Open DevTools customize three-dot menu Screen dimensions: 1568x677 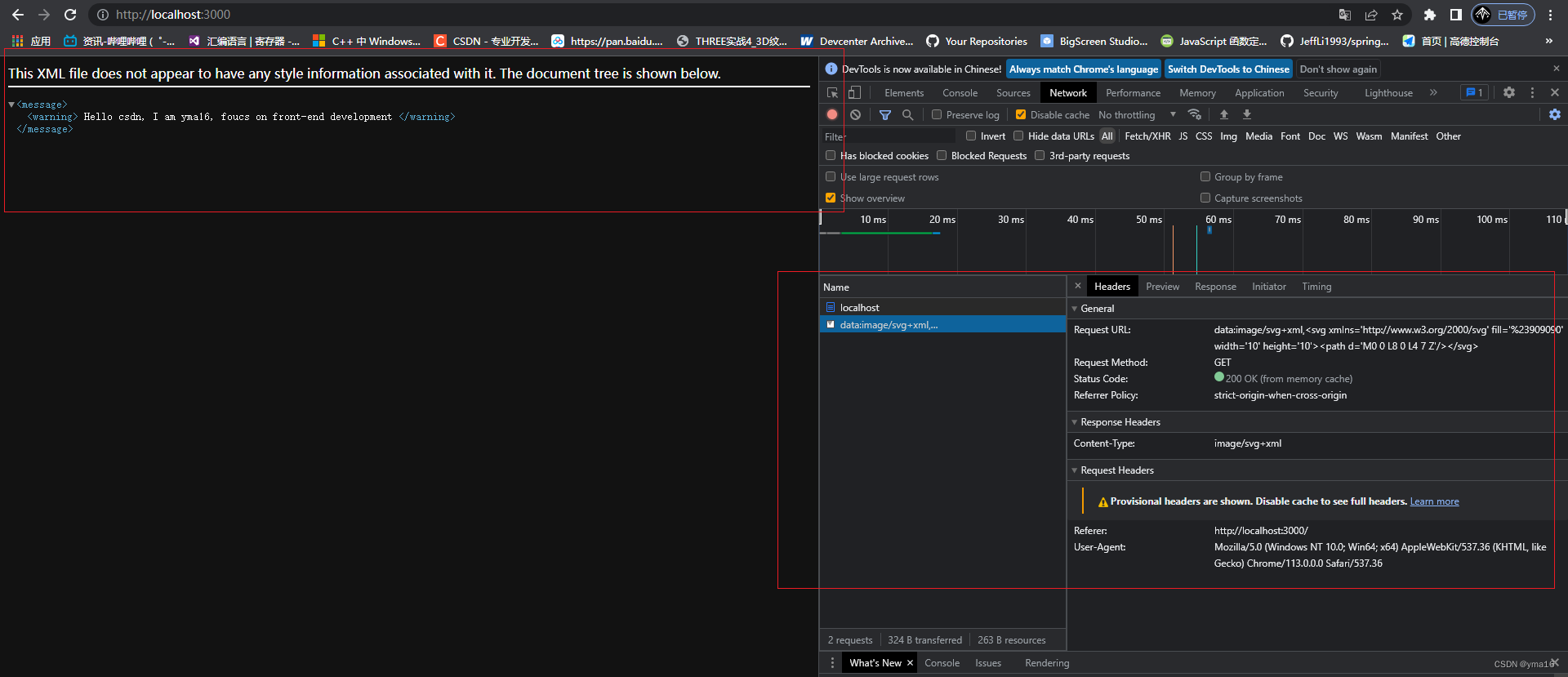[1532, 92]
